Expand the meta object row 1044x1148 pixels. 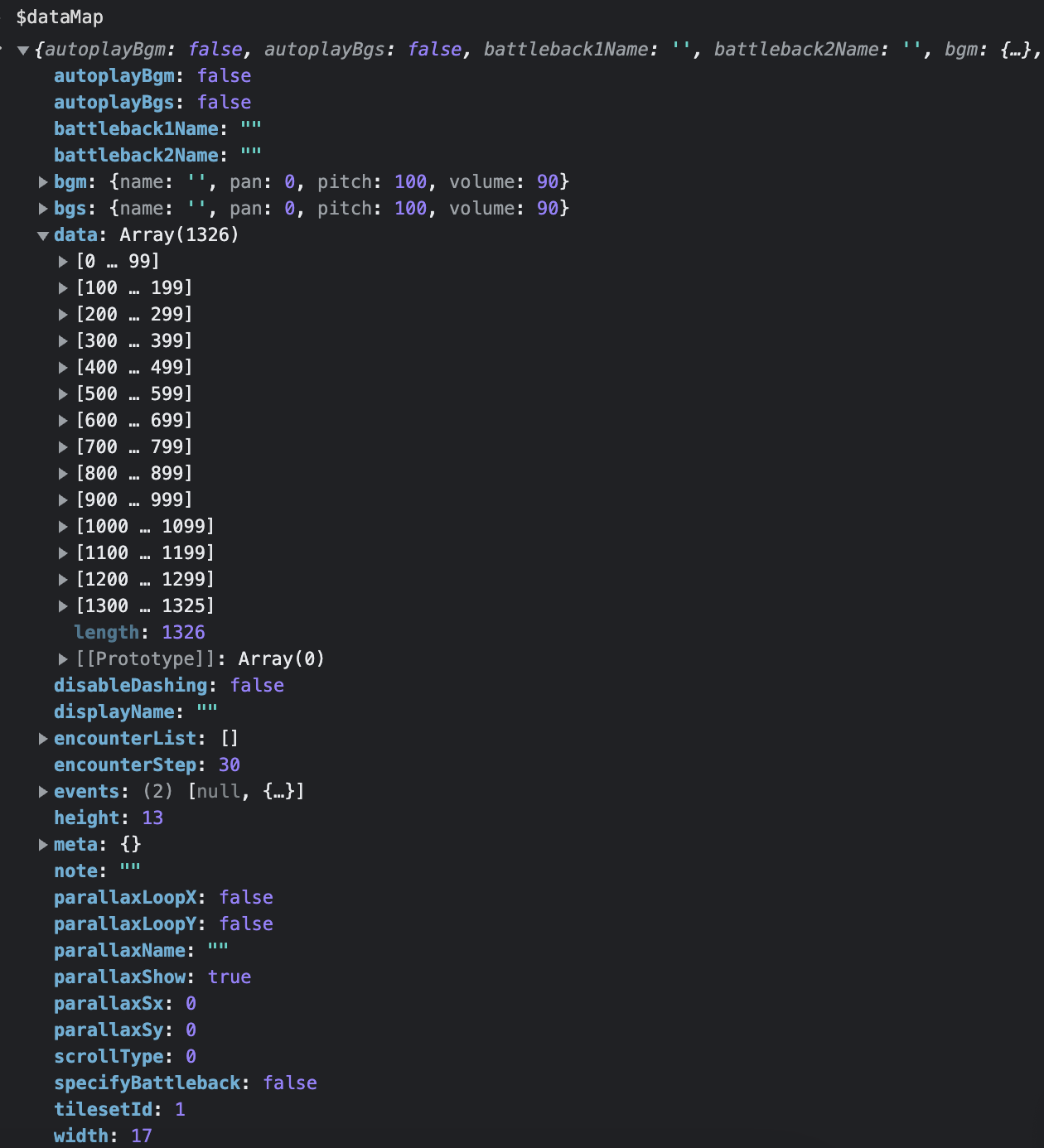pos(43,845)
